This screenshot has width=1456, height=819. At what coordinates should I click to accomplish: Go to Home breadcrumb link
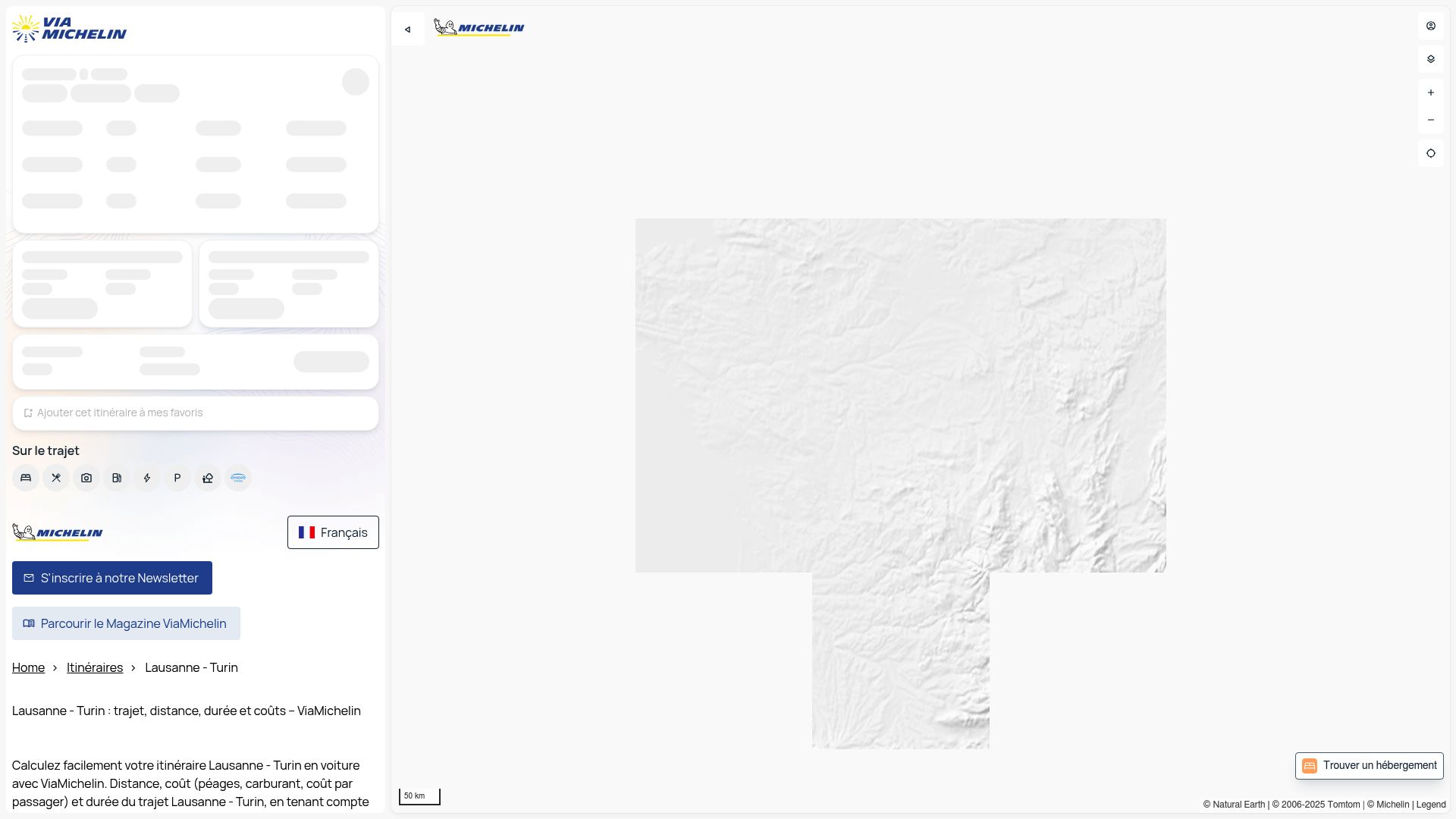[x=28, y=667]
